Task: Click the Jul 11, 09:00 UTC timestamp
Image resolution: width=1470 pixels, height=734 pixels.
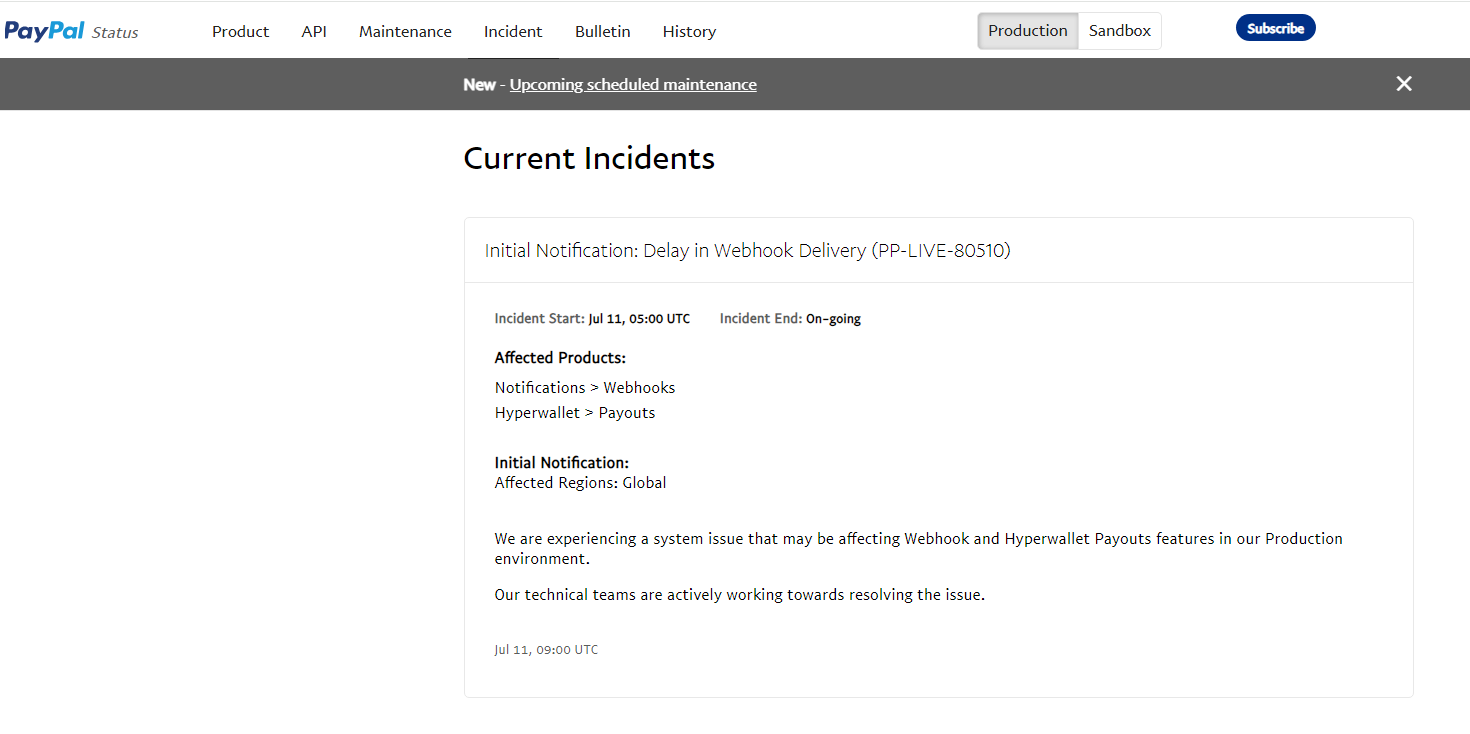Action: (x=546, y=650)
